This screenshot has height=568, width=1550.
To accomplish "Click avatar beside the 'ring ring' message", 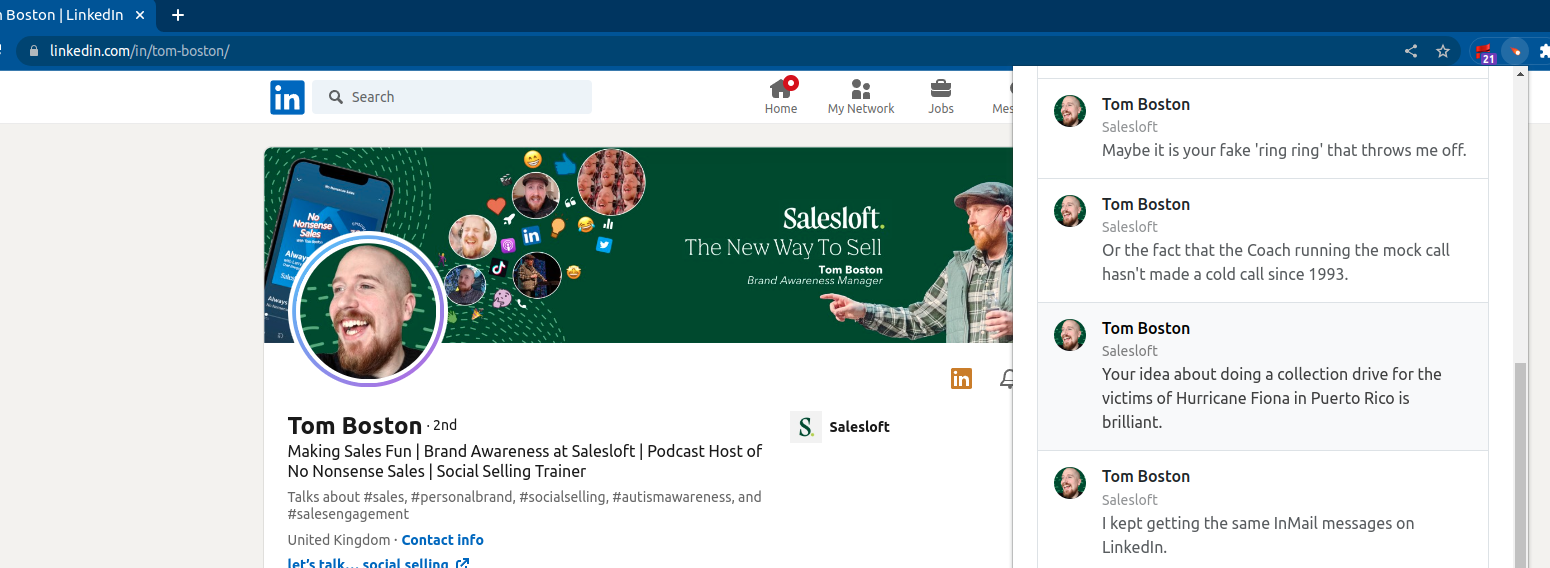I will pyautogui.click(x=1070, y=111).
